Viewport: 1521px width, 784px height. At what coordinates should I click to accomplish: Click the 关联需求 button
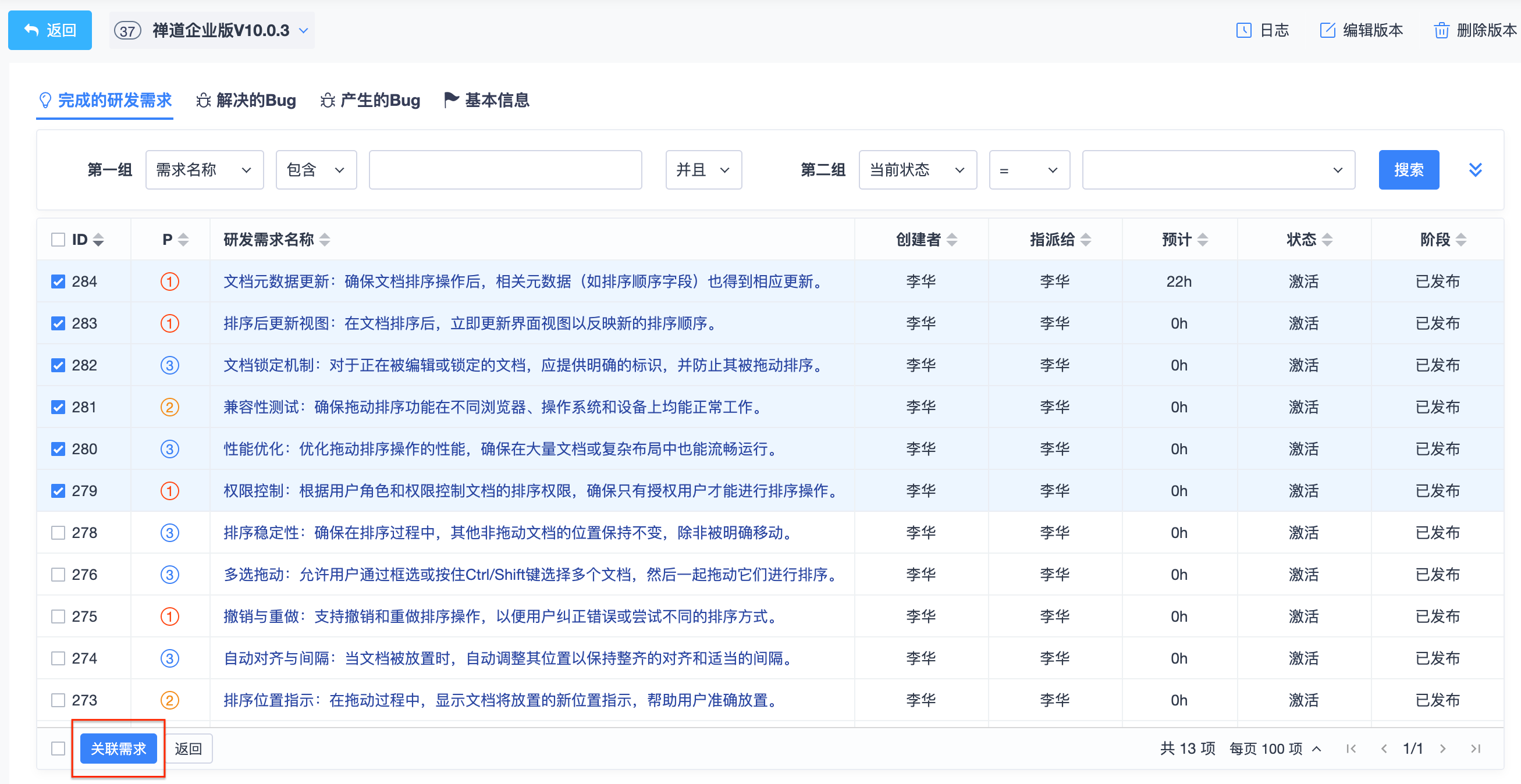[x=118, y=749]
